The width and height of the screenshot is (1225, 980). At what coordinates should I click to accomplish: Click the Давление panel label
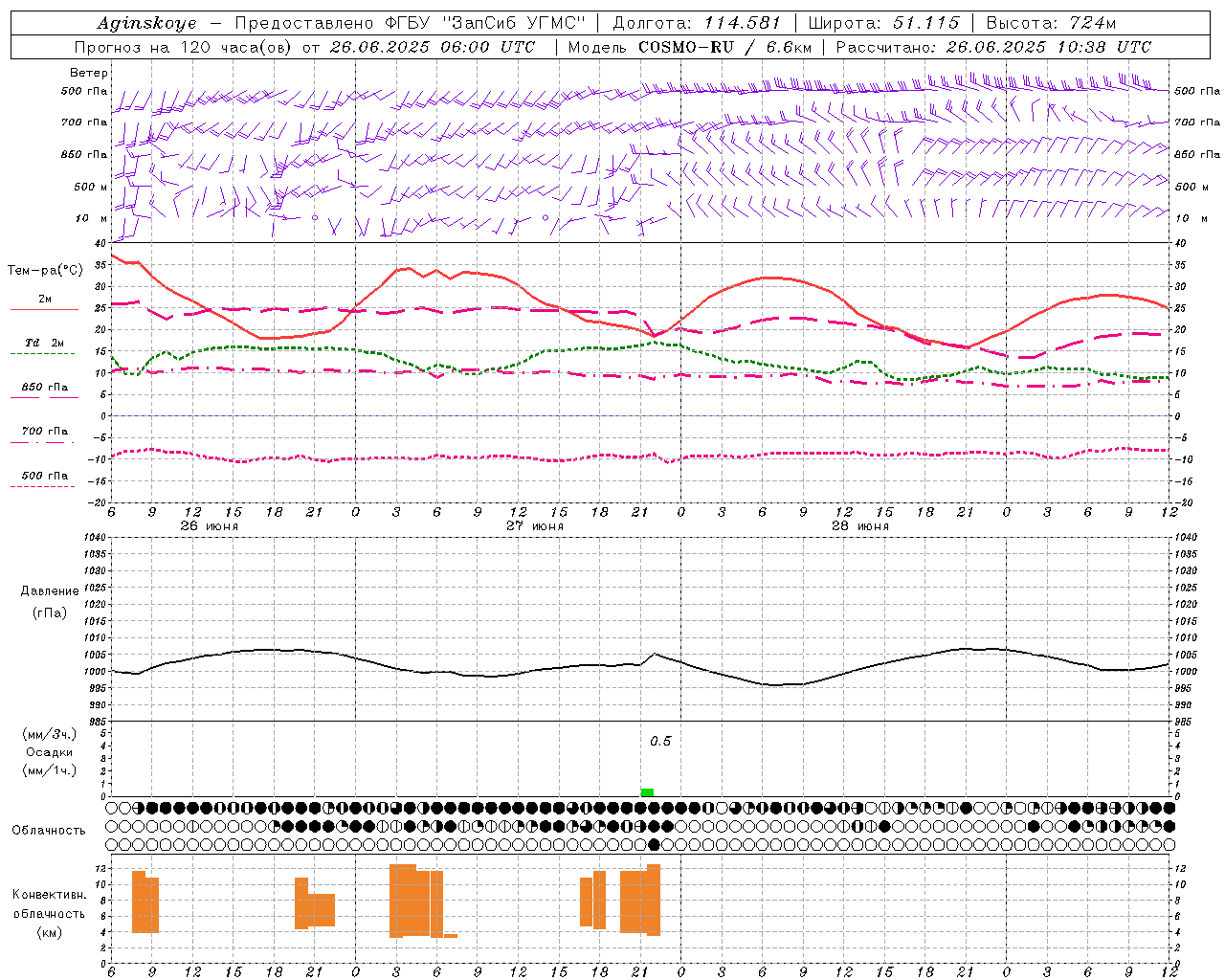click(50, 591)
